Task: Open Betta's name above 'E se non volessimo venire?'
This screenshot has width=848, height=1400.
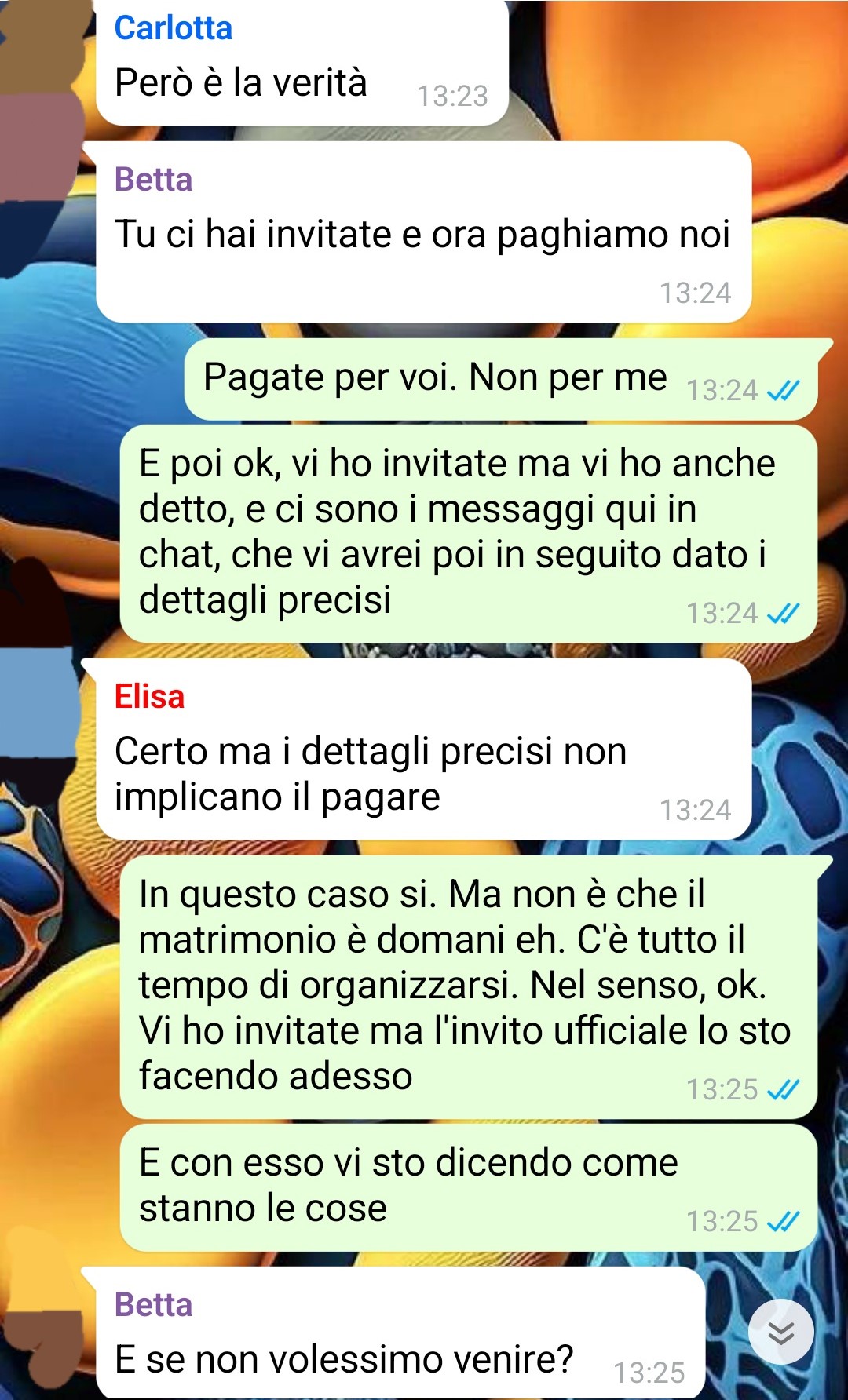Action: 153,1305
